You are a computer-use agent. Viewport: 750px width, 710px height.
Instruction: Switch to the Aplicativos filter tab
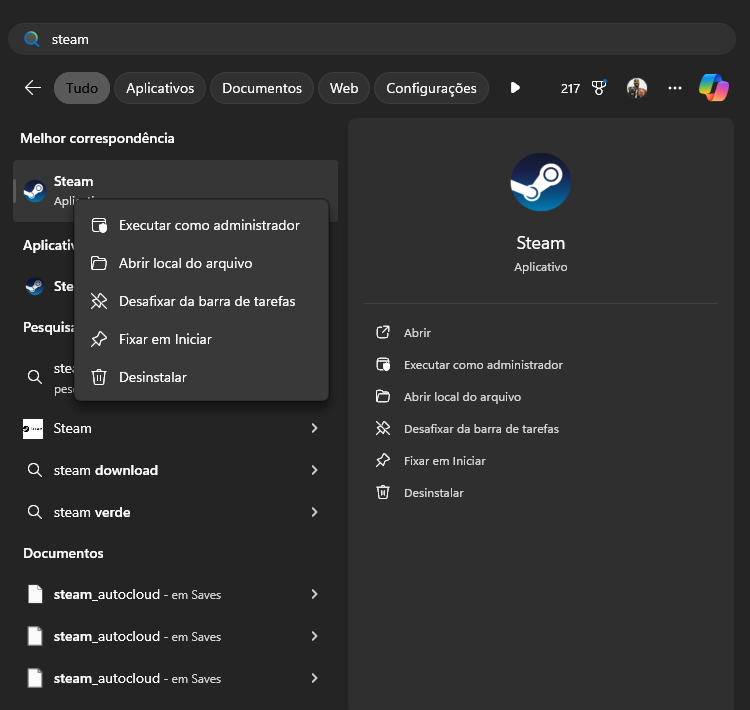[160, 88]
